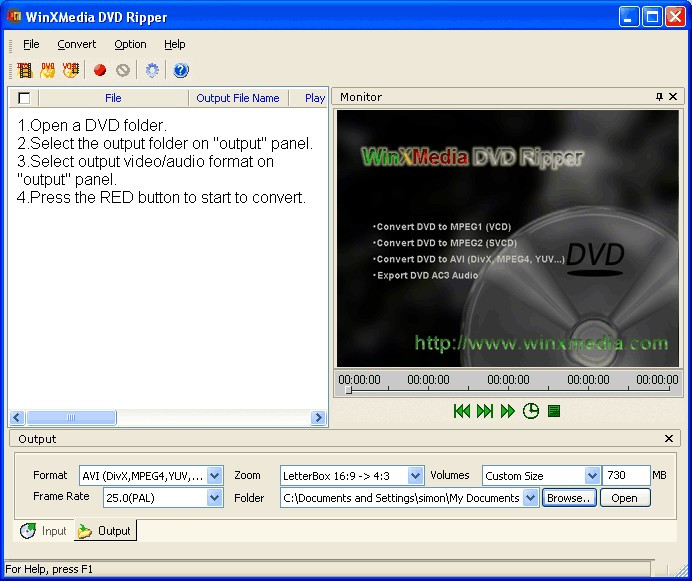Open the Option menu

pos(130,44)
